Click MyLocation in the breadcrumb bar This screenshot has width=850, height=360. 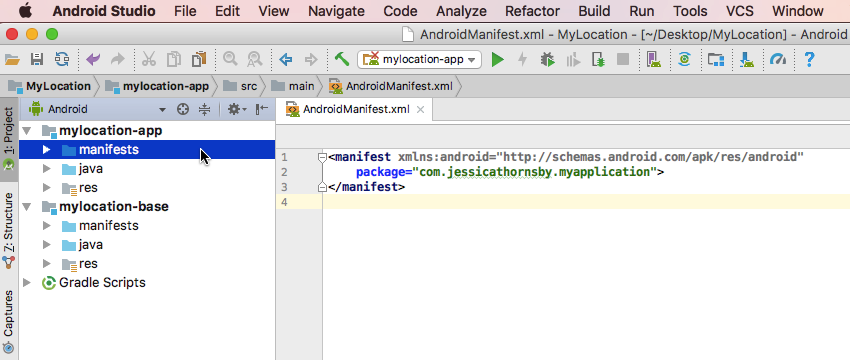[x=51, y=86]
